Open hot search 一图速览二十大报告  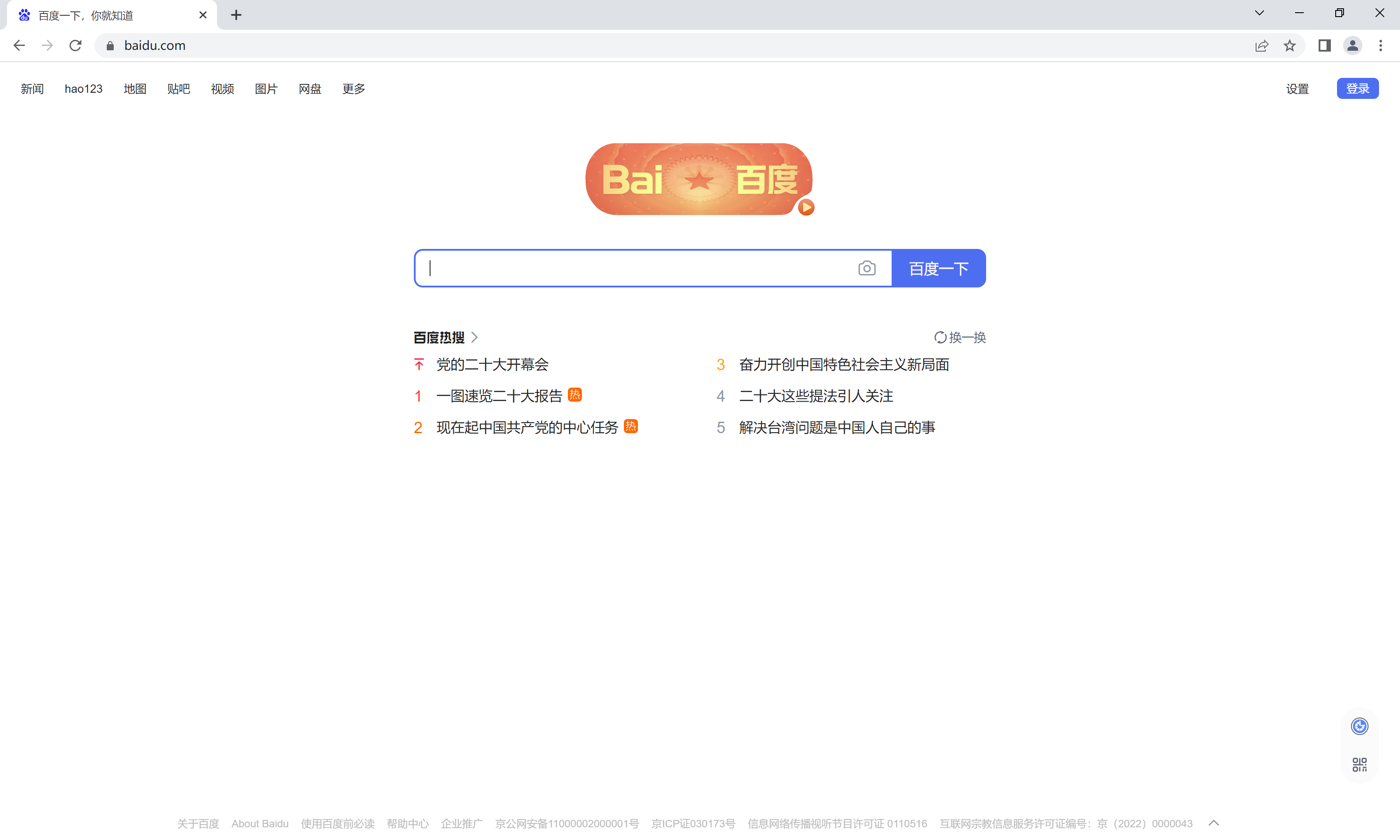(500, 396)
